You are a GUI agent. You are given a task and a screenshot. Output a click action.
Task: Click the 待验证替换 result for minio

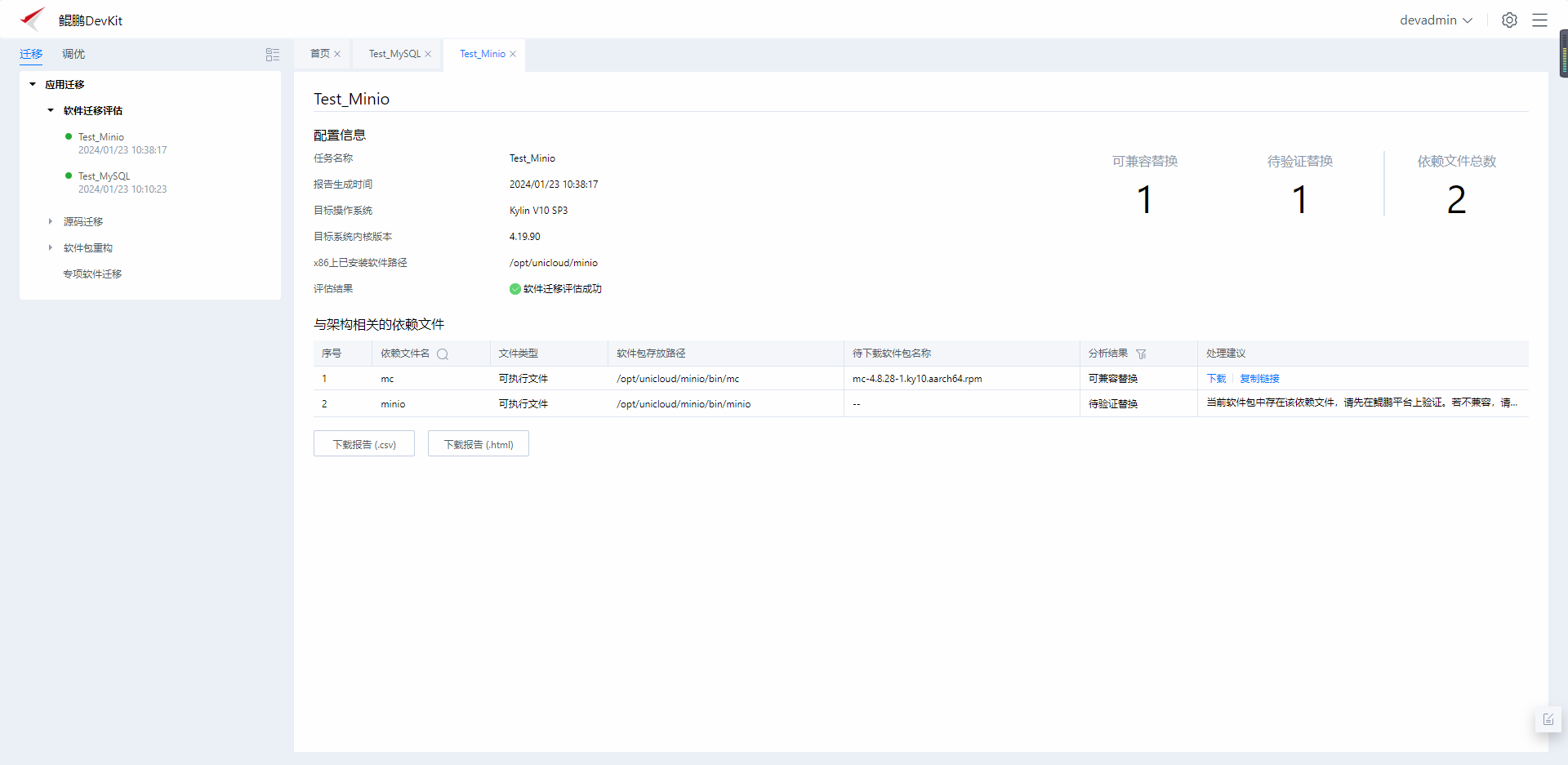[x=1113, y=404]
